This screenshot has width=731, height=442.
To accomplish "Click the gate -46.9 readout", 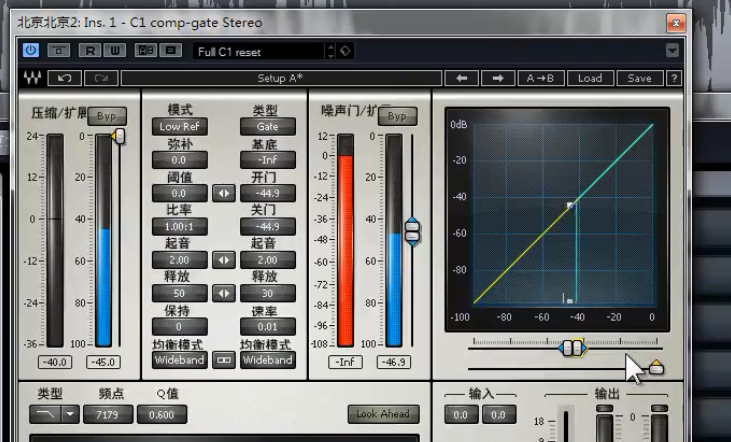I will pyautogui.click(x=394, y=362).
